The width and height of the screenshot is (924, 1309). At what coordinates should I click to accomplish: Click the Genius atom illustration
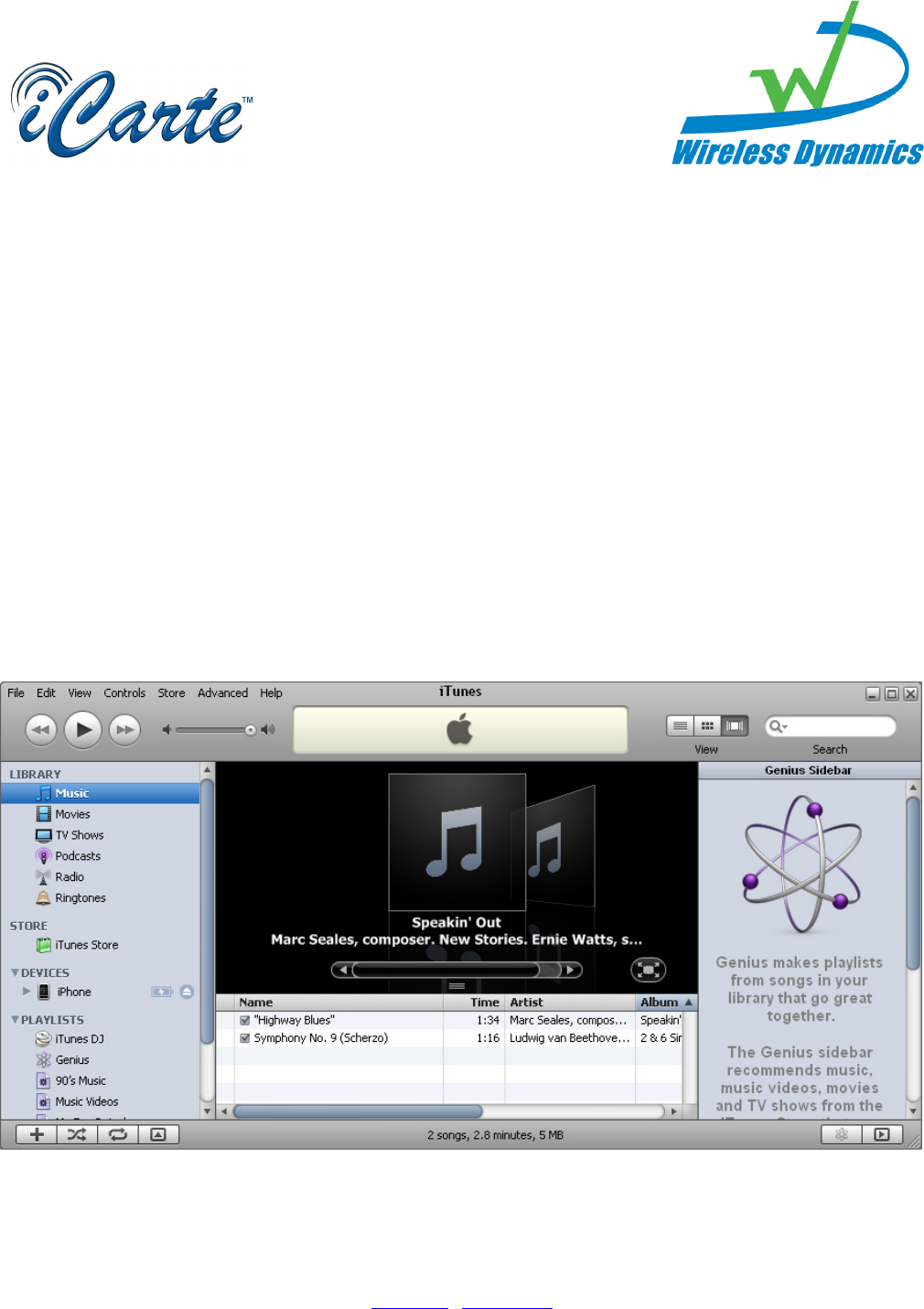coord(801,865)
